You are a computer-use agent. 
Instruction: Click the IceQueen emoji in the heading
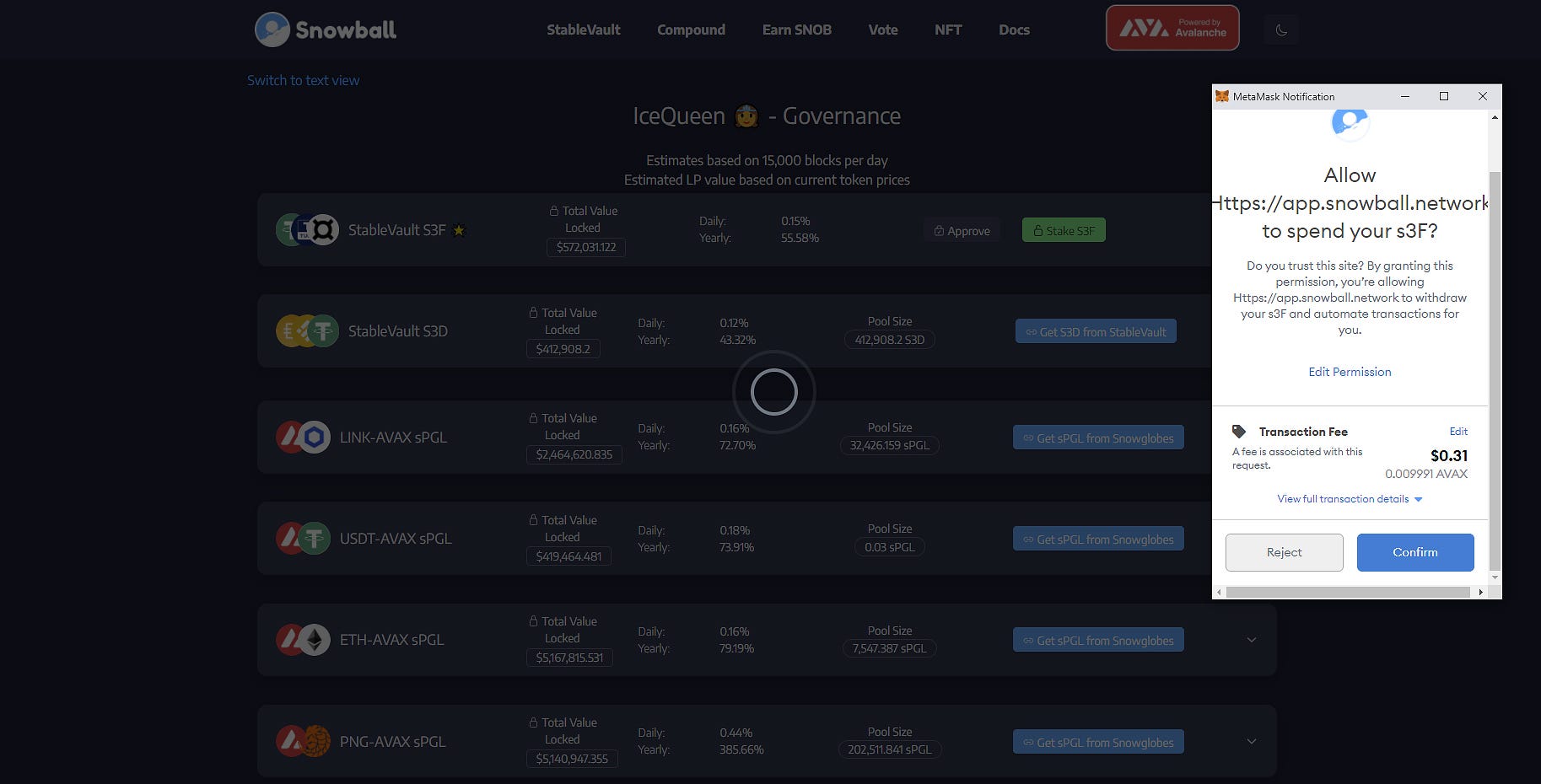tap(746, 116)
